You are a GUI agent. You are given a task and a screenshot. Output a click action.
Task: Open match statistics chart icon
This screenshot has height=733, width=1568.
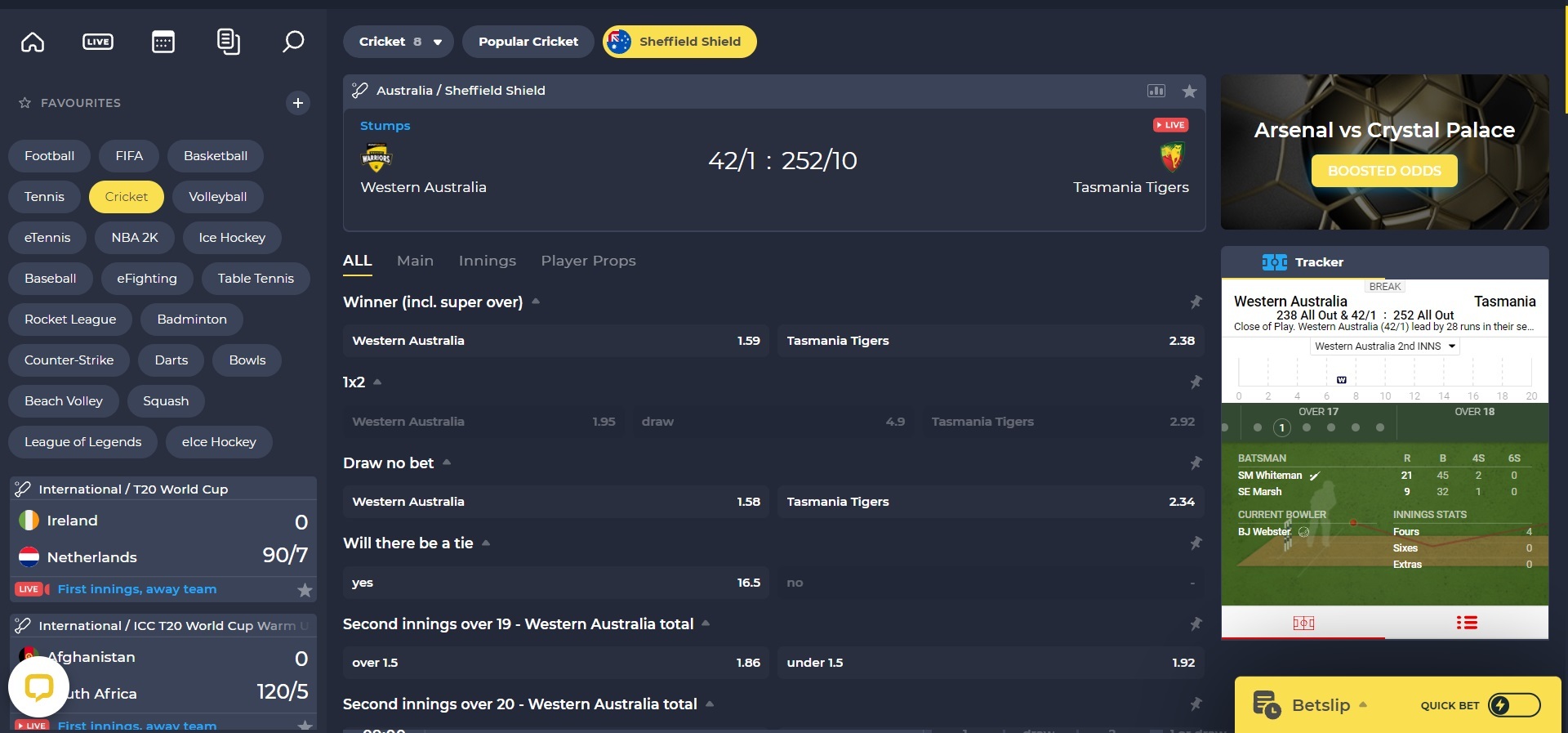[x=1156, y=91]
